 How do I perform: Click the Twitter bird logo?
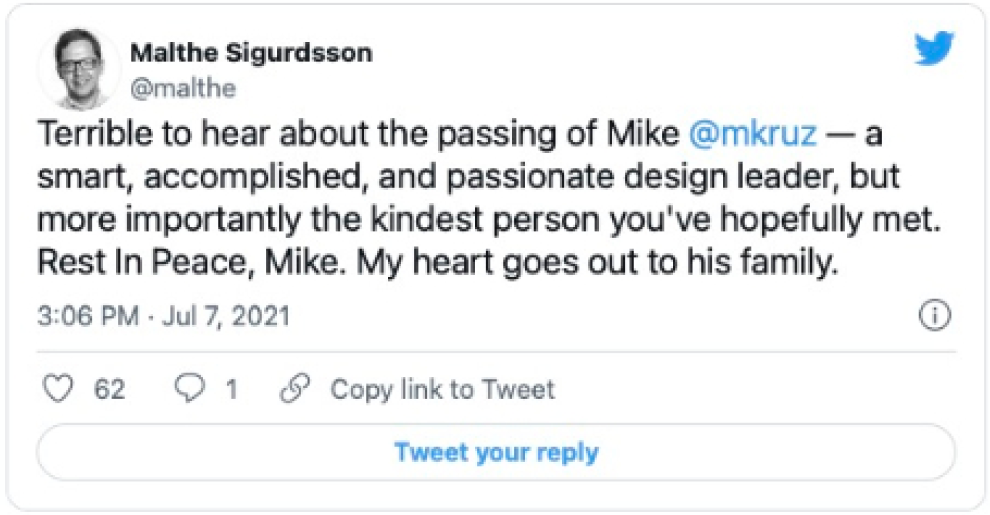point(932,50)
